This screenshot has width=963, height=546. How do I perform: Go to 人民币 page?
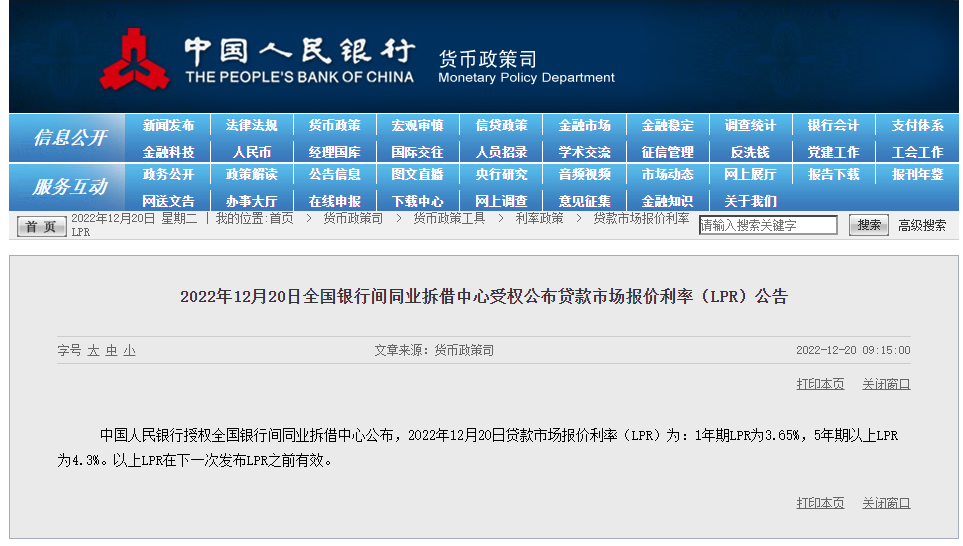251,152
